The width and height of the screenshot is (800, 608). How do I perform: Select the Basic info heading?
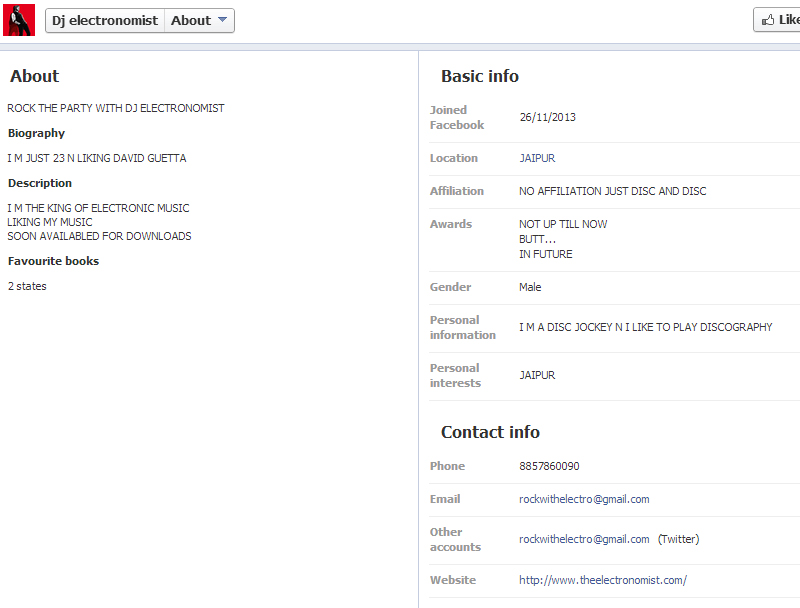coord(480,76)
